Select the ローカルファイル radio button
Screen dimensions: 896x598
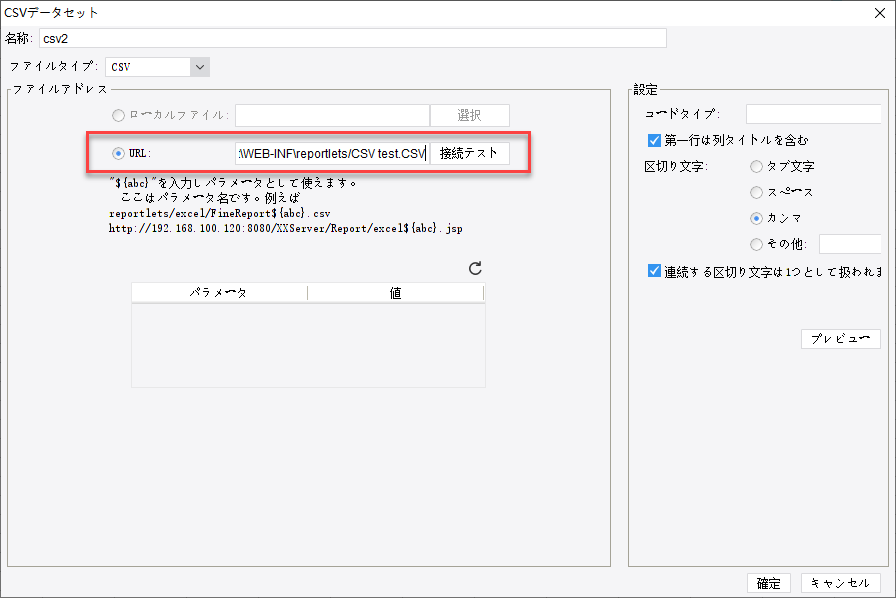coord(118,115)
